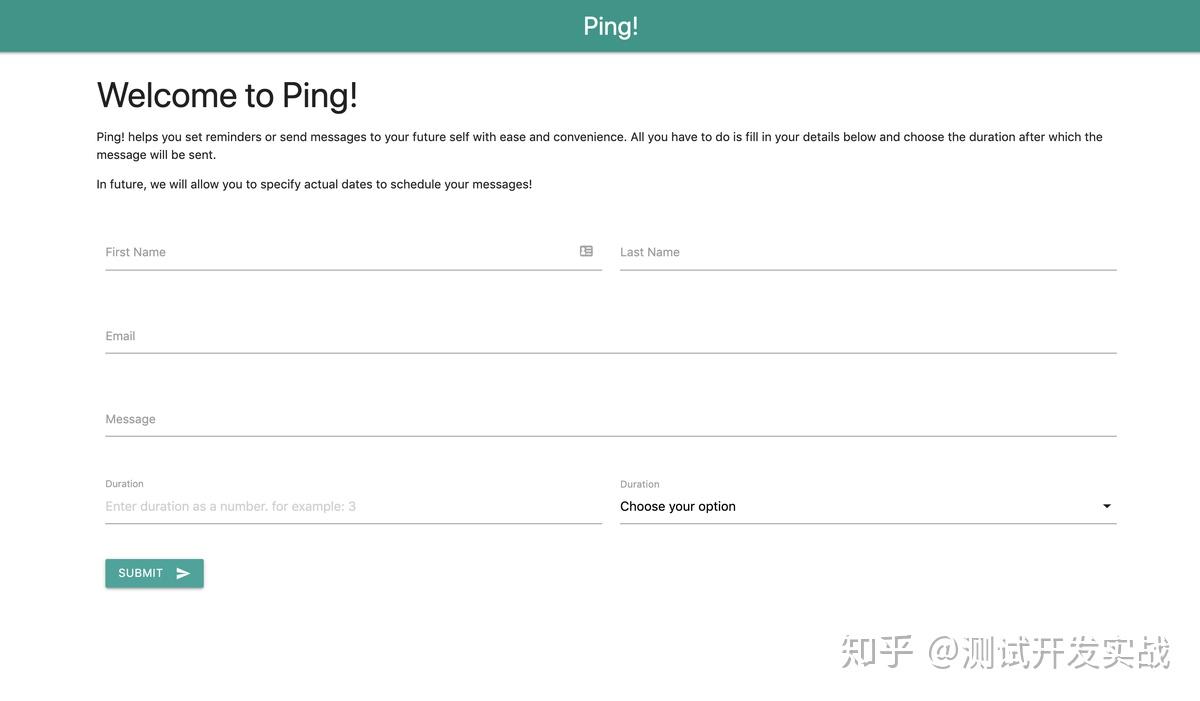The height and width of the screenshot is (701, 1200).
Task: Select the teal header bar
Action: (600, 26)
